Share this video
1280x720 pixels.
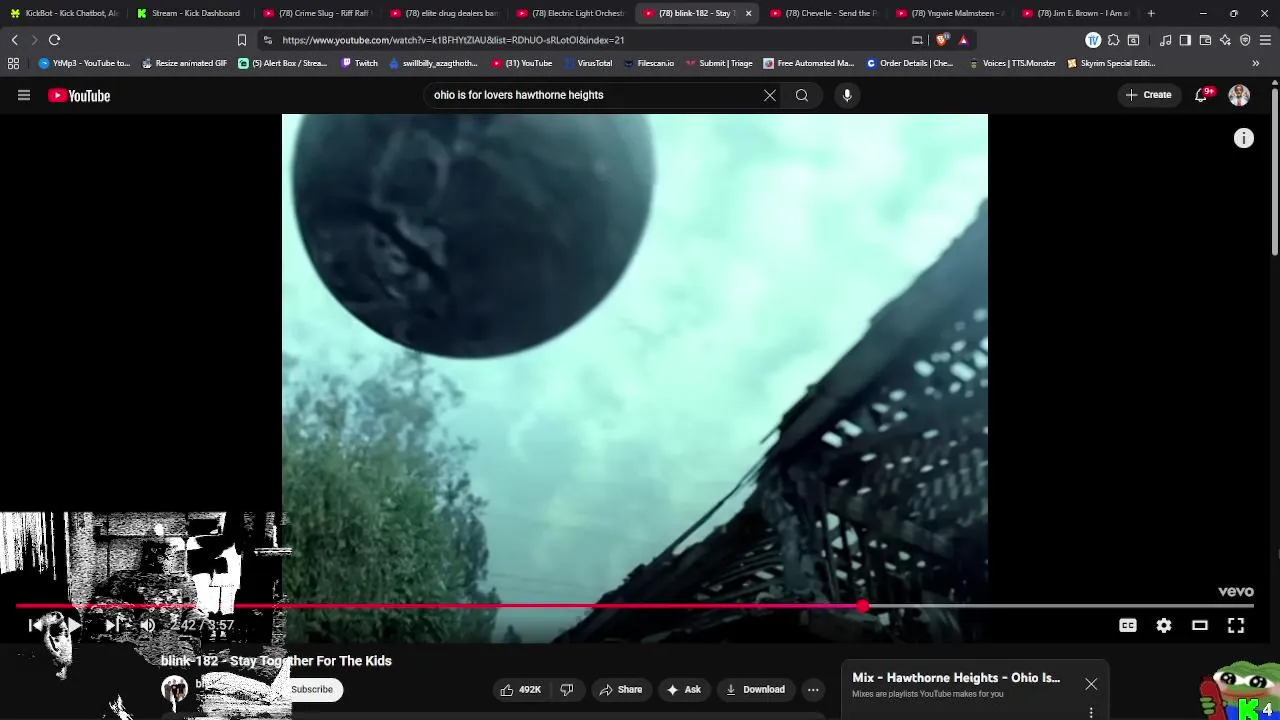(x=621, y=689)
